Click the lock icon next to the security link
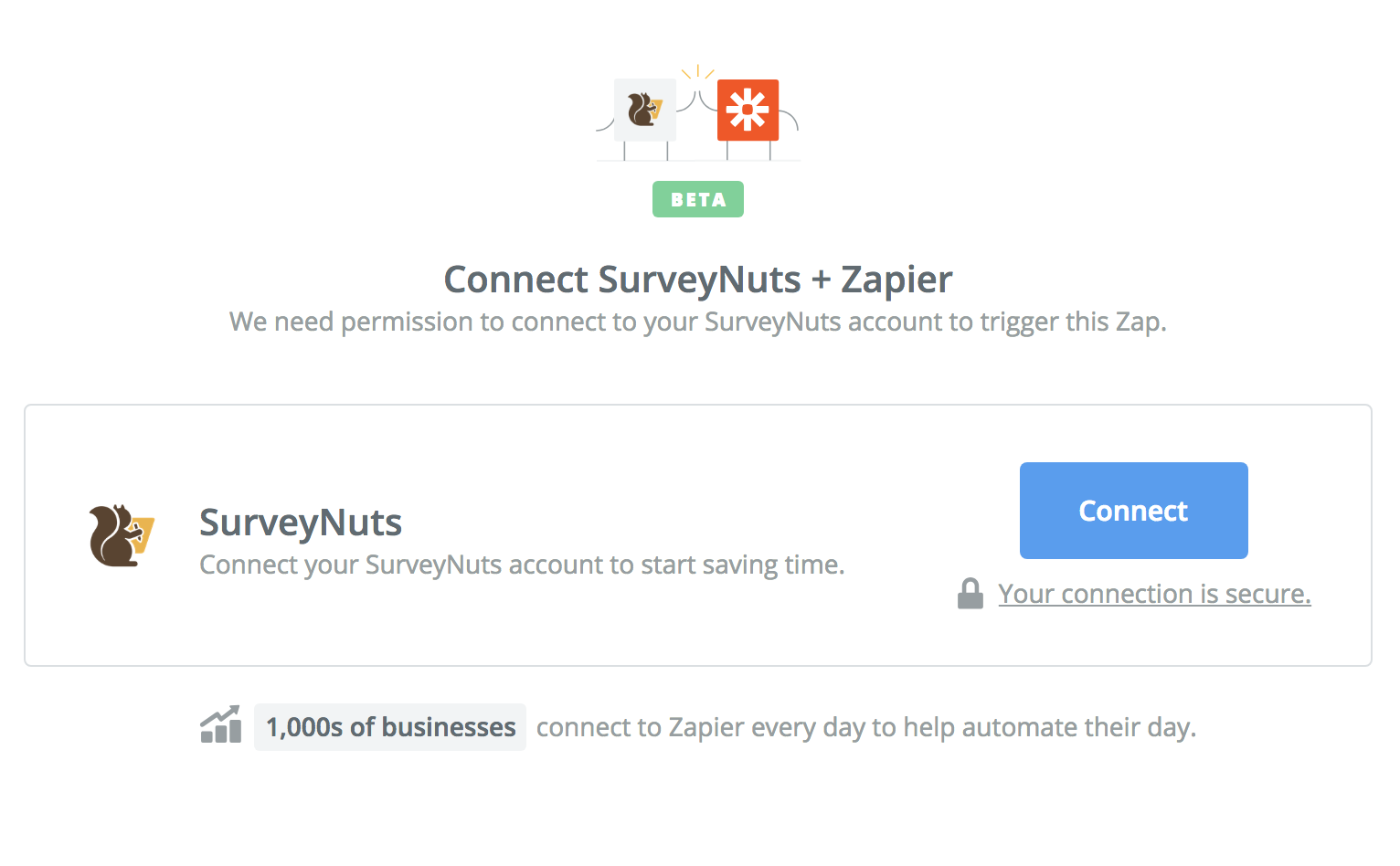The height and width of the screenshot is (866, 1400). click(970, 593)
